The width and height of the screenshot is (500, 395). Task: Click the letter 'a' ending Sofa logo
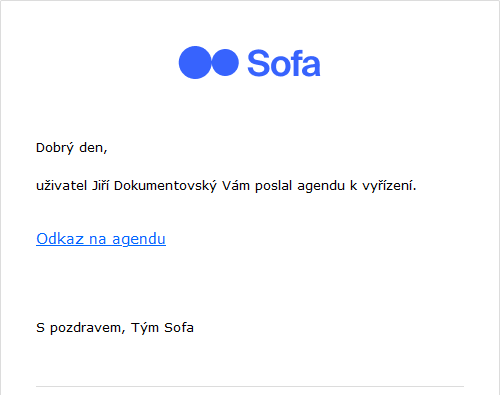click(x=312, y=66)
